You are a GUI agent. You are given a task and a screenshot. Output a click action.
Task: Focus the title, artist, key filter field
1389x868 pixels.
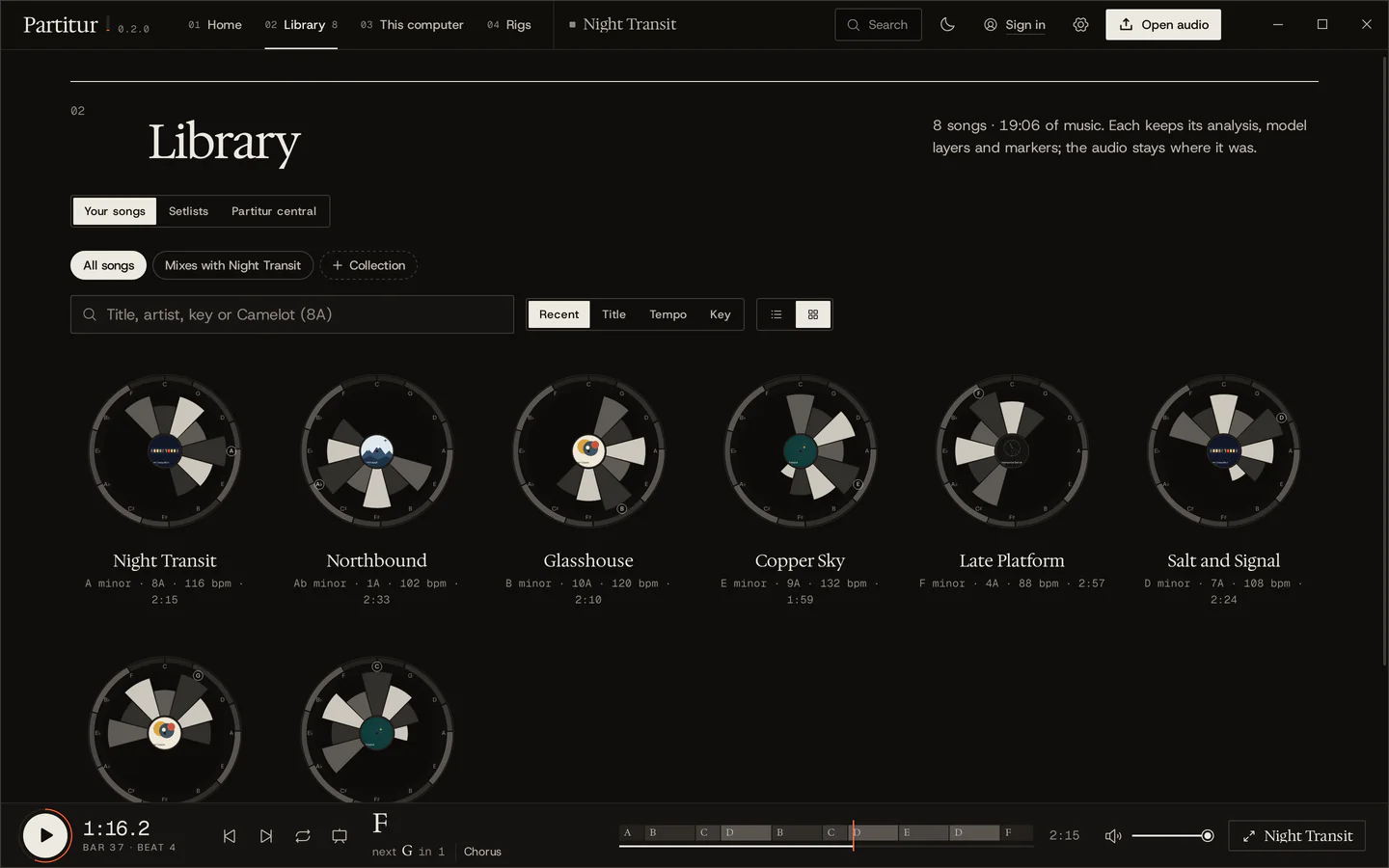tap(292, 314)
